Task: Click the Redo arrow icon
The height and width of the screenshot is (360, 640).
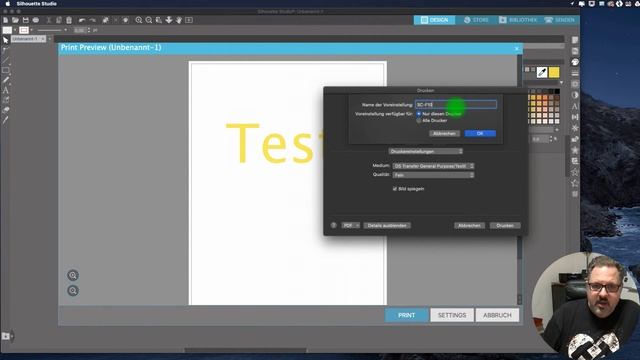Action: pos(92,20)
